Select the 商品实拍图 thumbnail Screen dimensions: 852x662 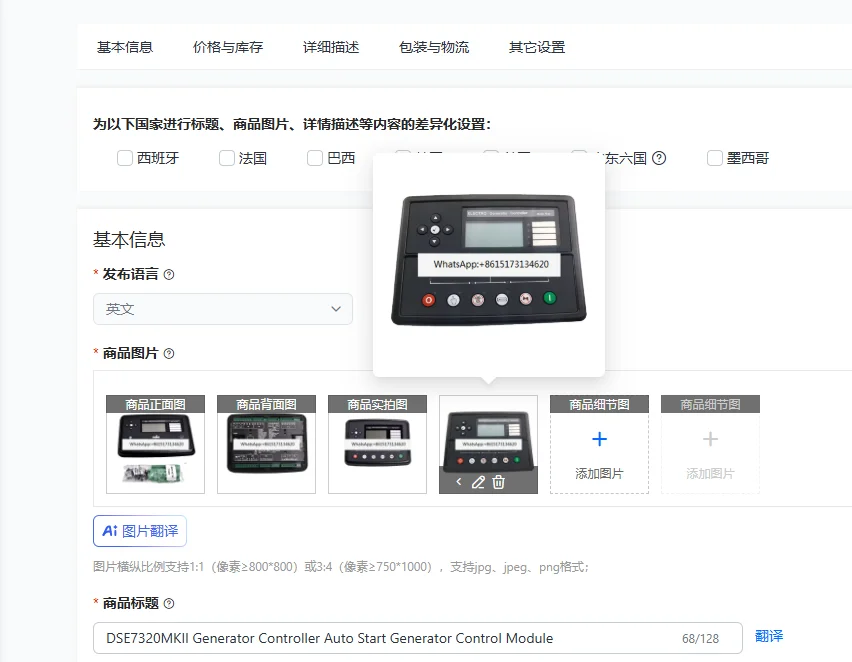click(377, 444)
